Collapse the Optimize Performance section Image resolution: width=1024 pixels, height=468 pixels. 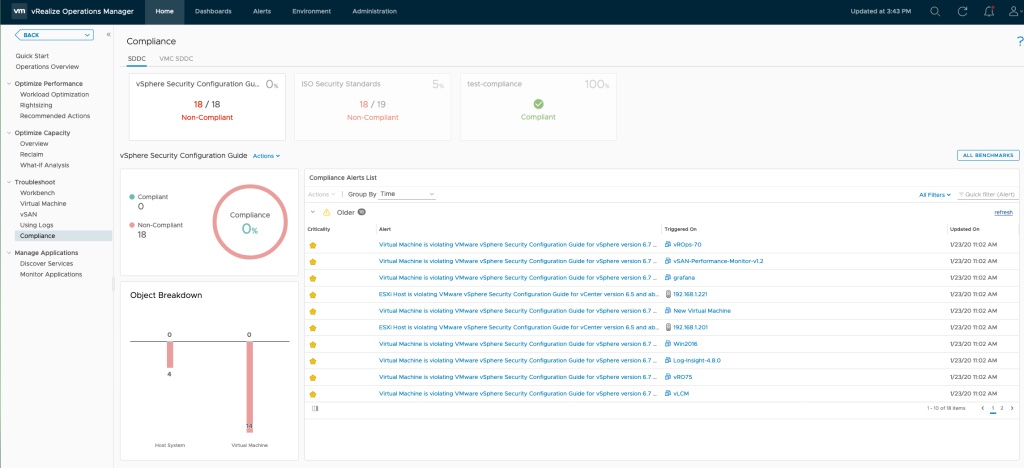[x=9, y=84]
